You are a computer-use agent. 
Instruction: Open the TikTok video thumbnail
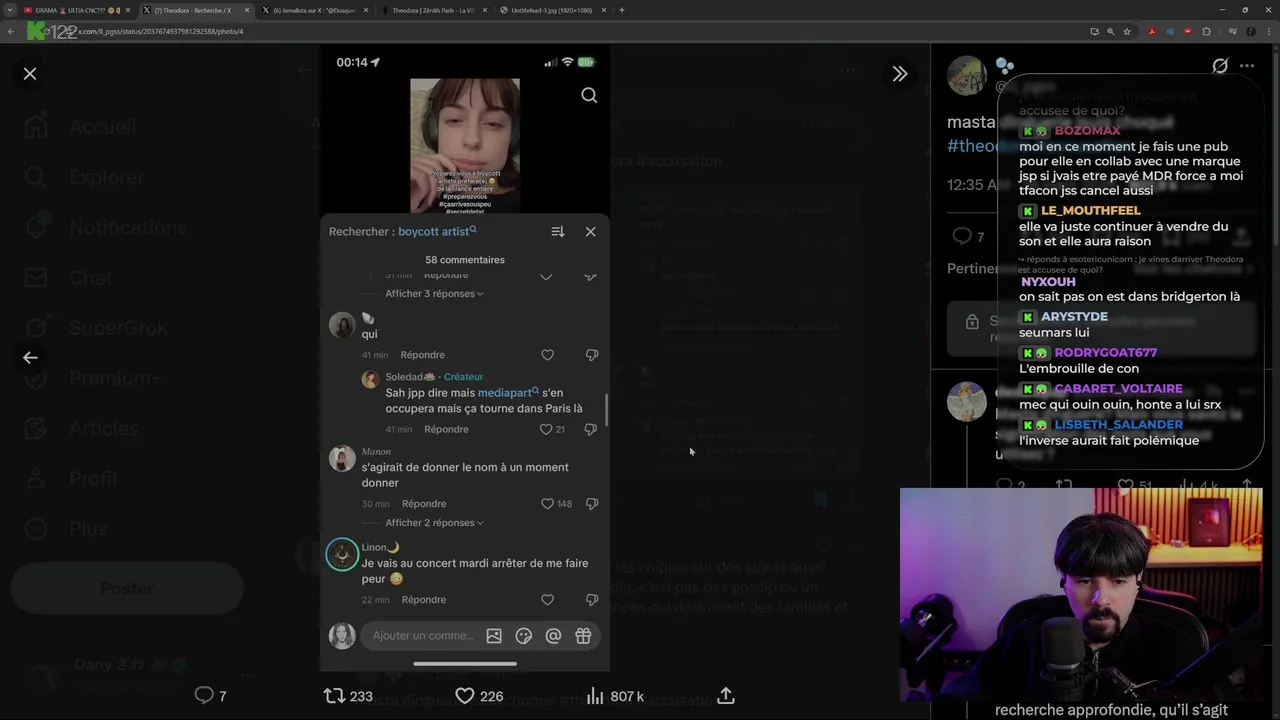tap(465, 146)
